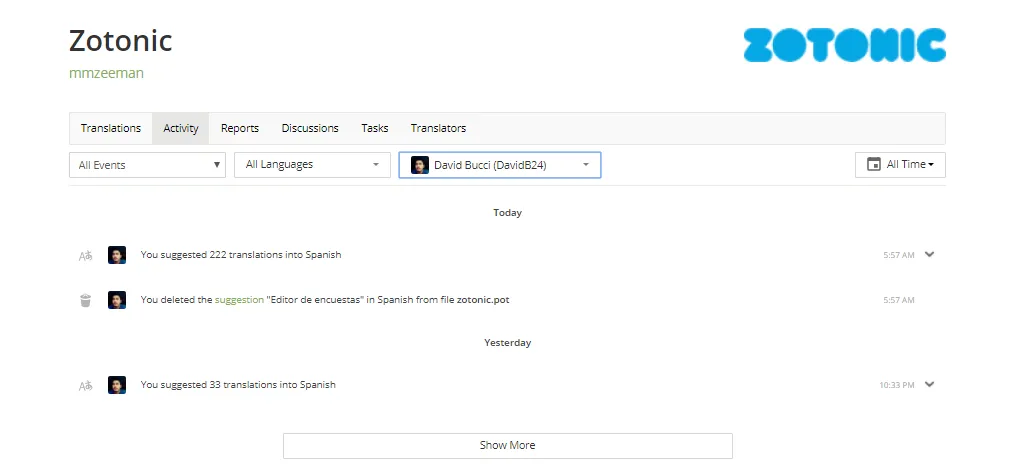1029x472 pixels.
Task: Click the Zotonic logo image
Action: pyautogui.click(x=845, y=45)
